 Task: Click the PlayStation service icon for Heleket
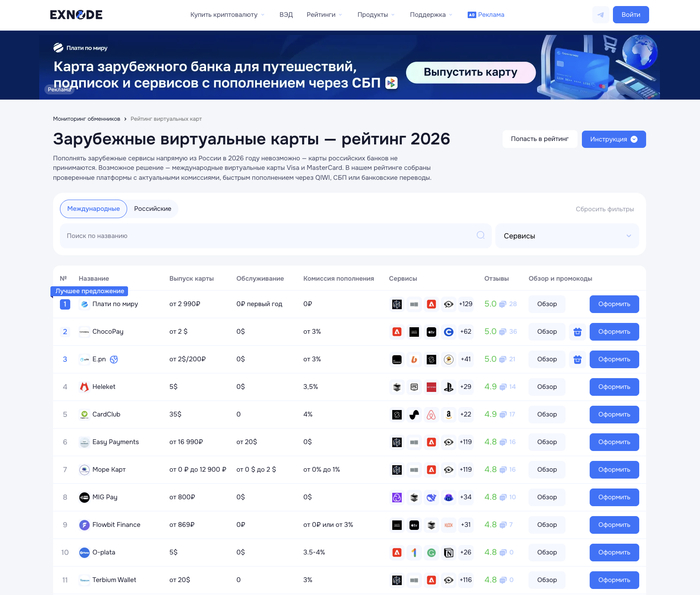point(449,387)
